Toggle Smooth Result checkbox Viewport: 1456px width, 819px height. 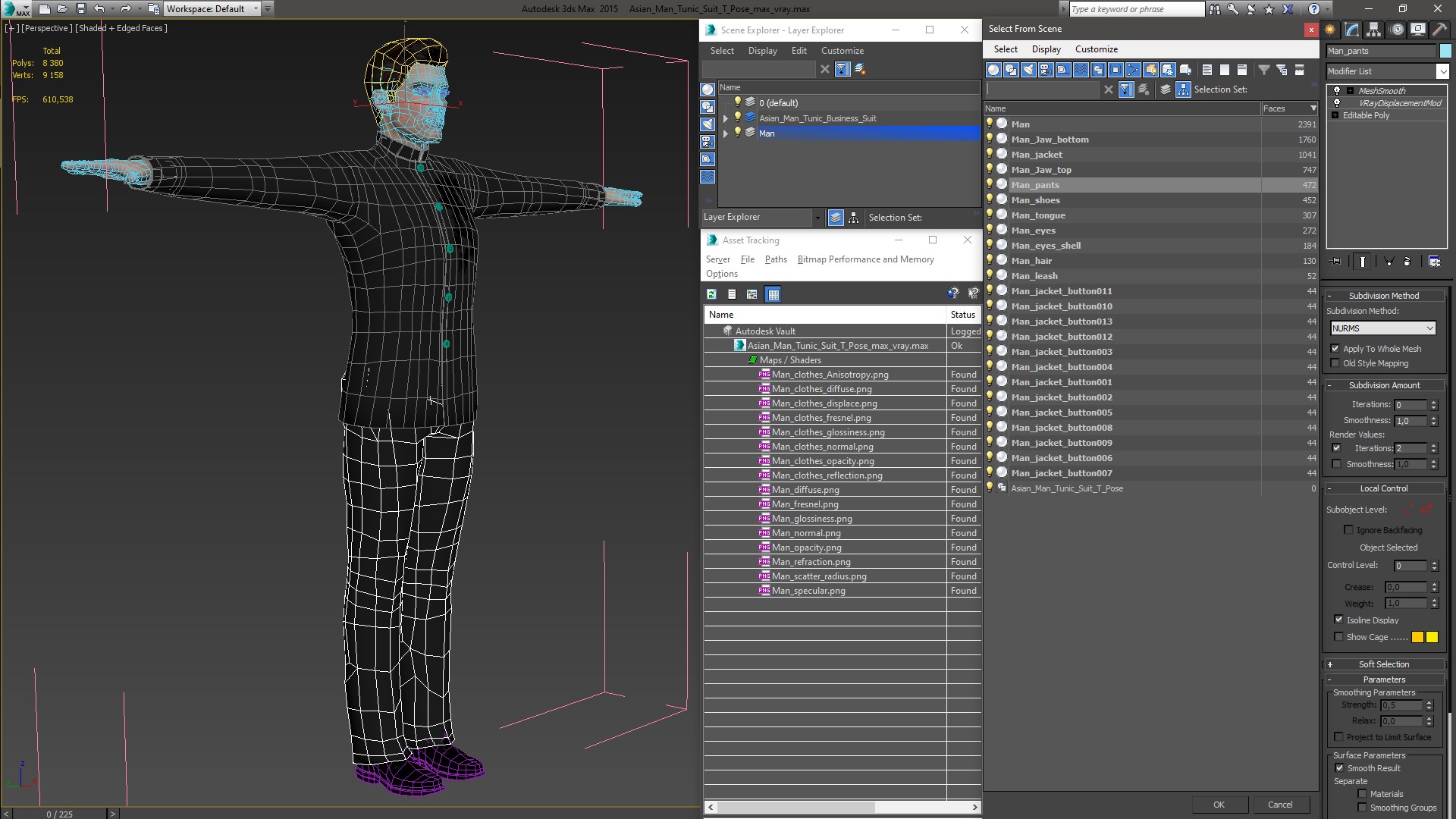pos(1340,768)
